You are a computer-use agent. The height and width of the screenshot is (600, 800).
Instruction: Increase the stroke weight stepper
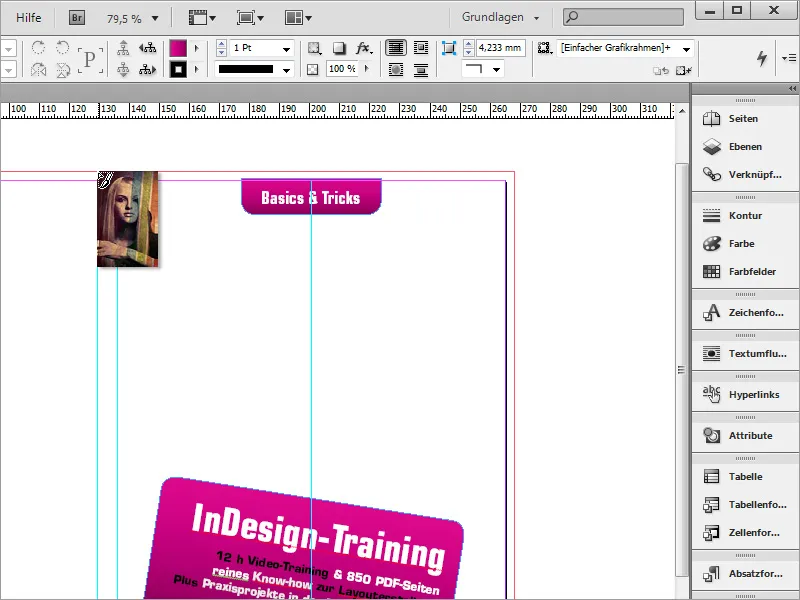coord(221,44)
